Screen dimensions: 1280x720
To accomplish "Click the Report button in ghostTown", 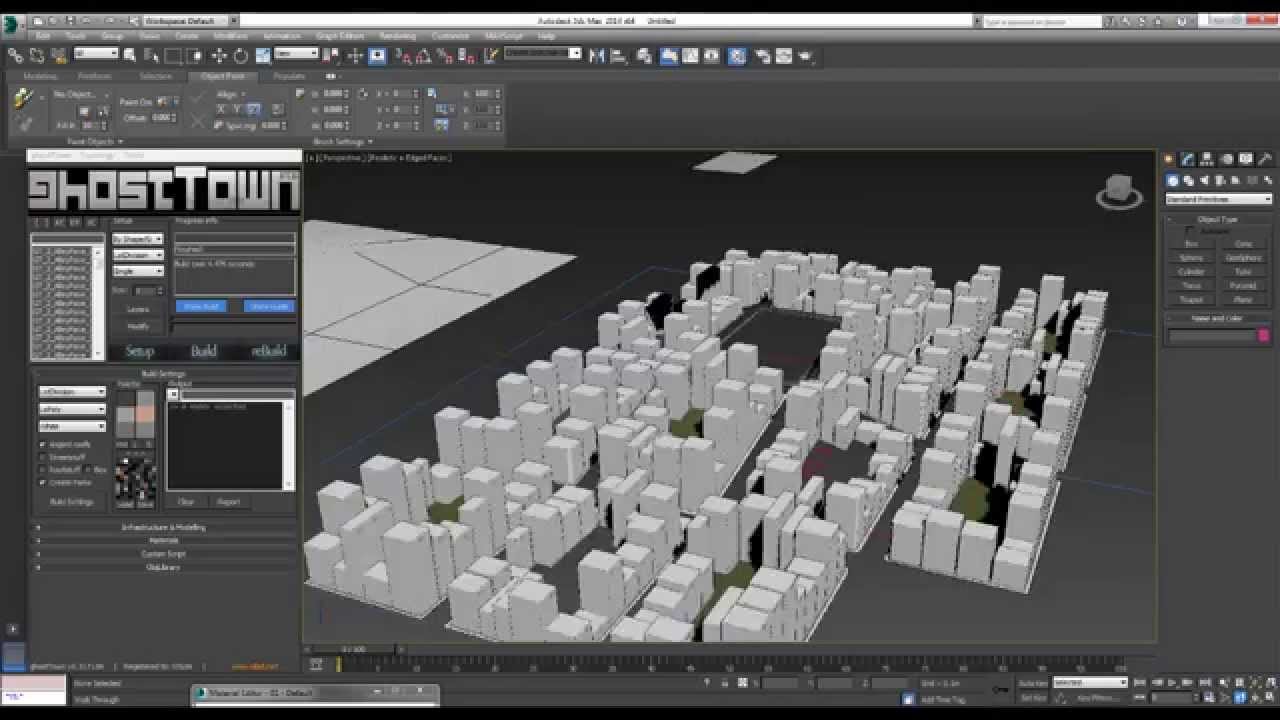I will 228,502.
